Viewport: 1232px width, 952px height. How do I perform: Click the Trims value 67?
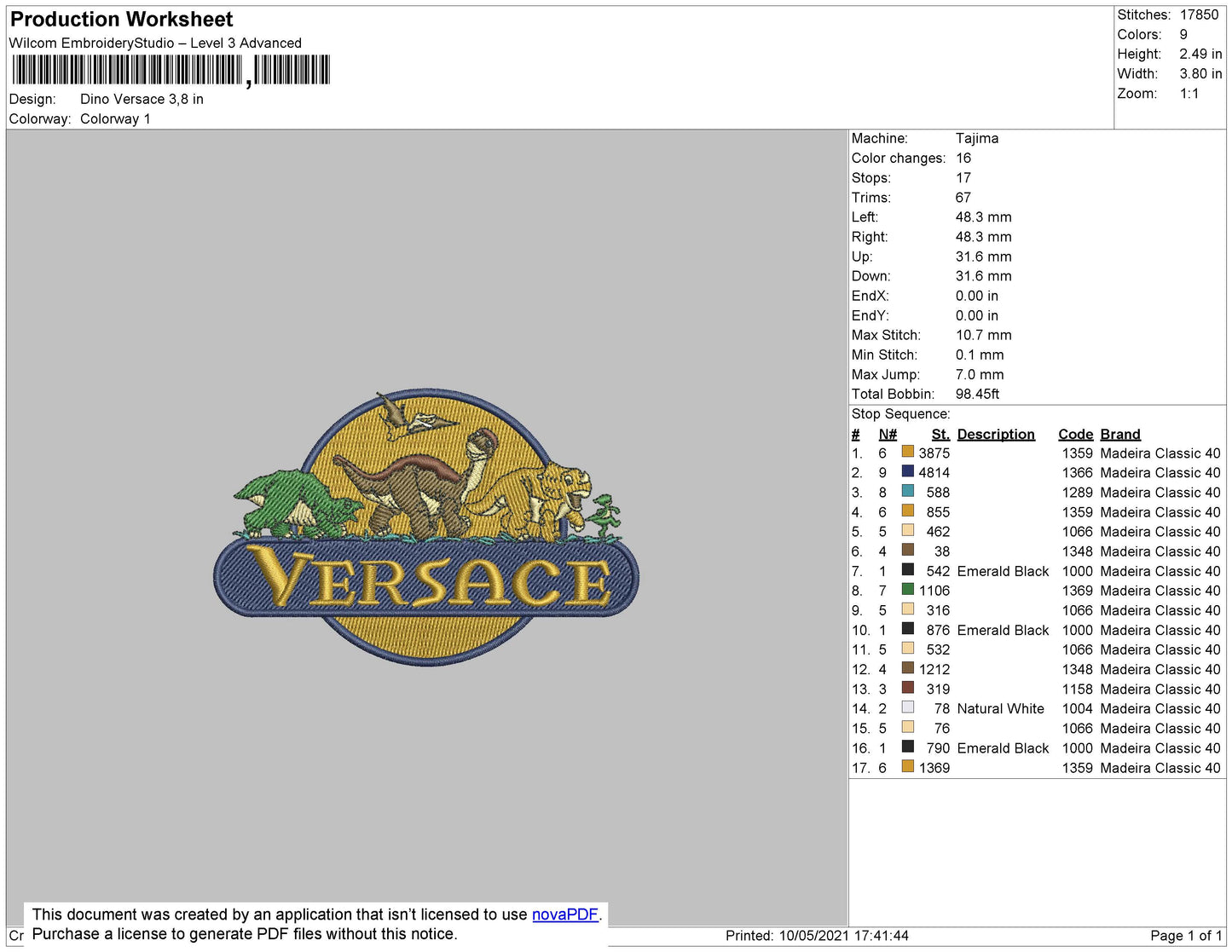point(963,197)
